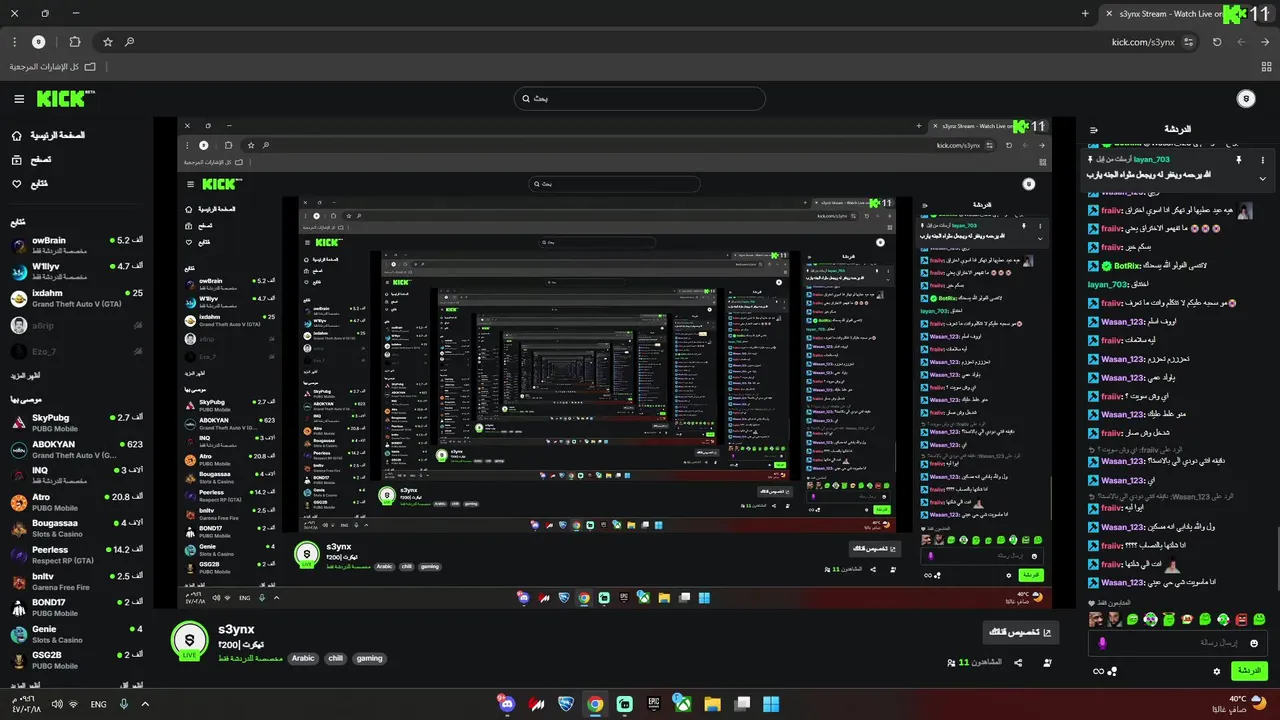The width and height of the screenshot is (1280, 720).
Task: Go forward in browser history
Action: pos(1241,42)
